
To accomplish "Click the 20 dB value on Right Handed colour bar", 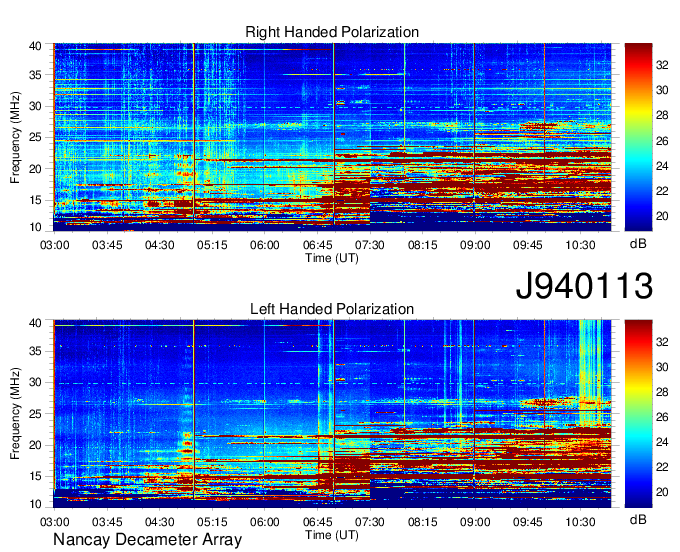I will point(662,216).
